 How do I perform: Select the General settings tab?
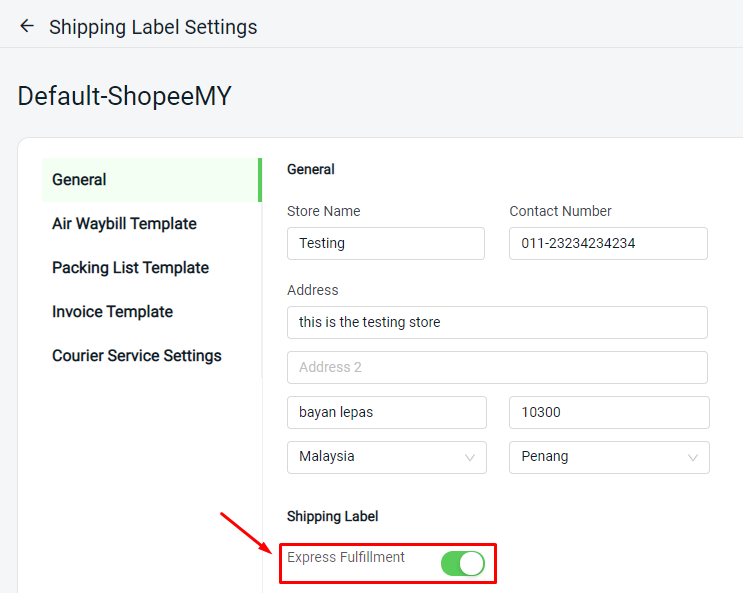tap(80, 180)
